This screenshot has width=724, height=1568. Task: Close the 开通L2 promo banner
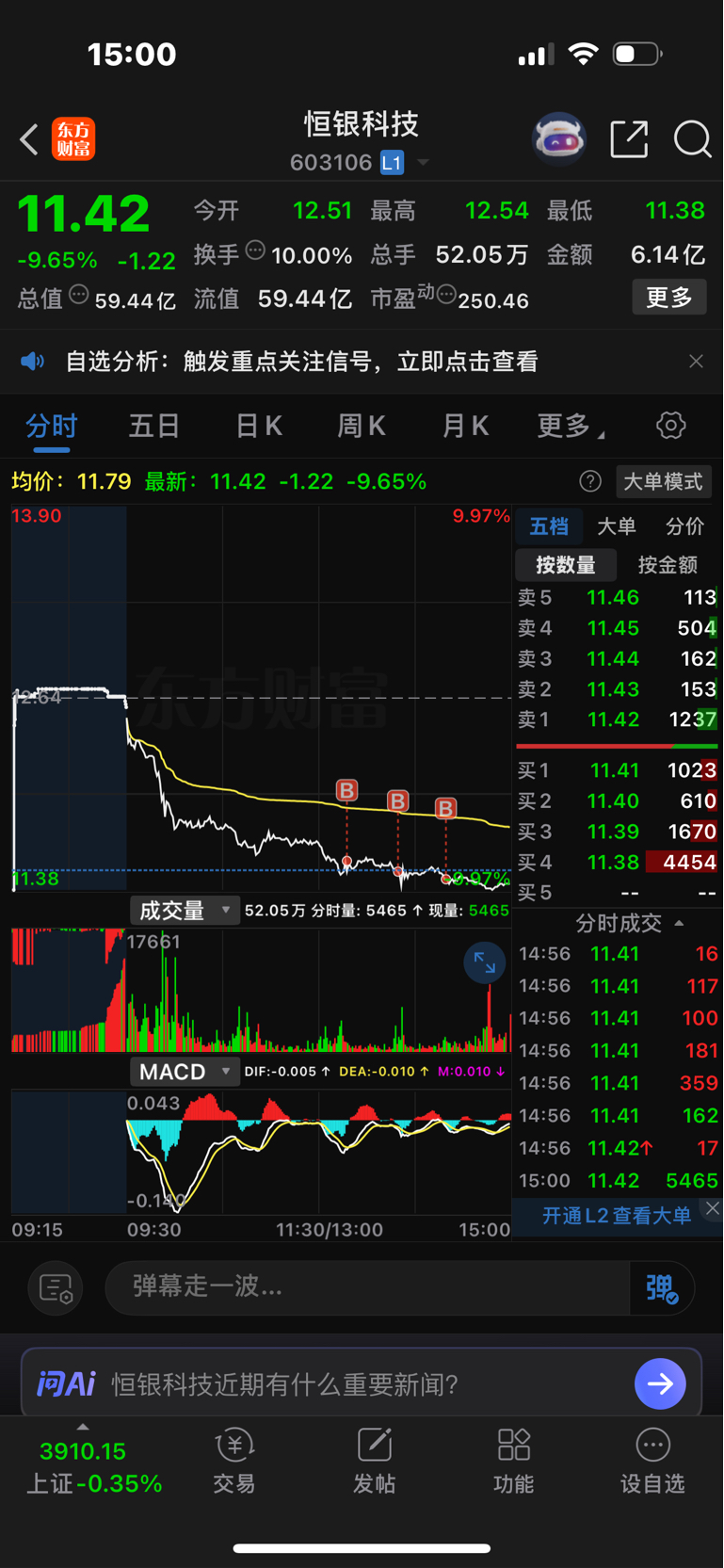(x=713, y=1208)
